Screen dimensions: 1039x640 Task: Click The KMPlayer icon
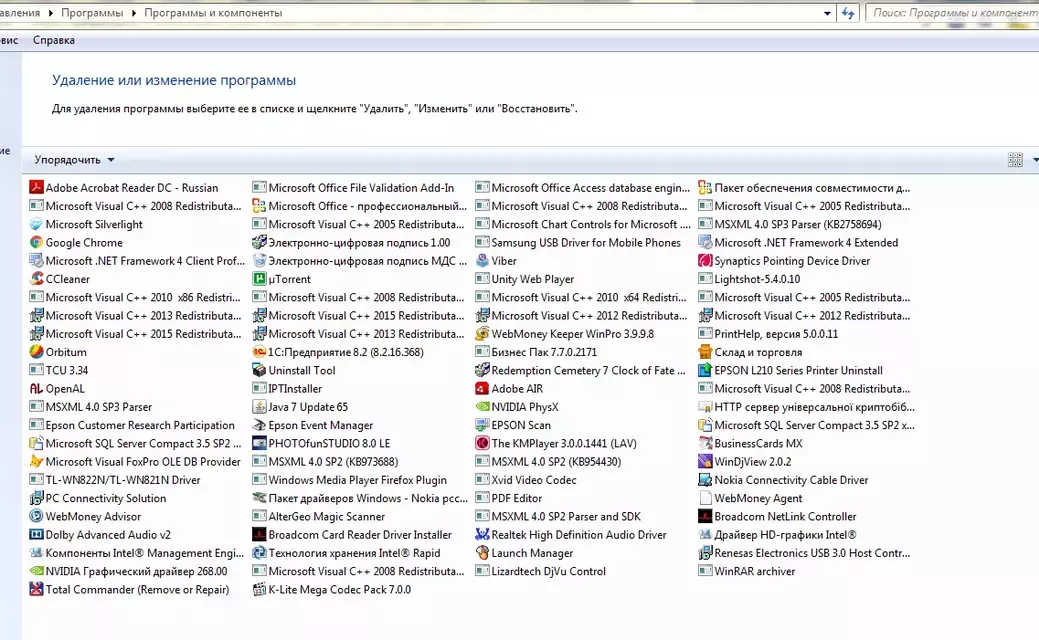482,443
